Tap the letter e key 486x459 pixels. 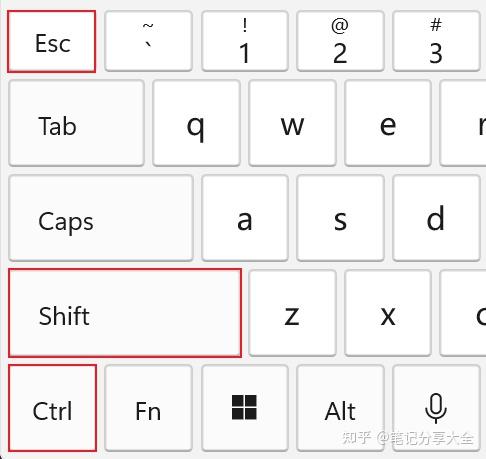coord(388,123)
